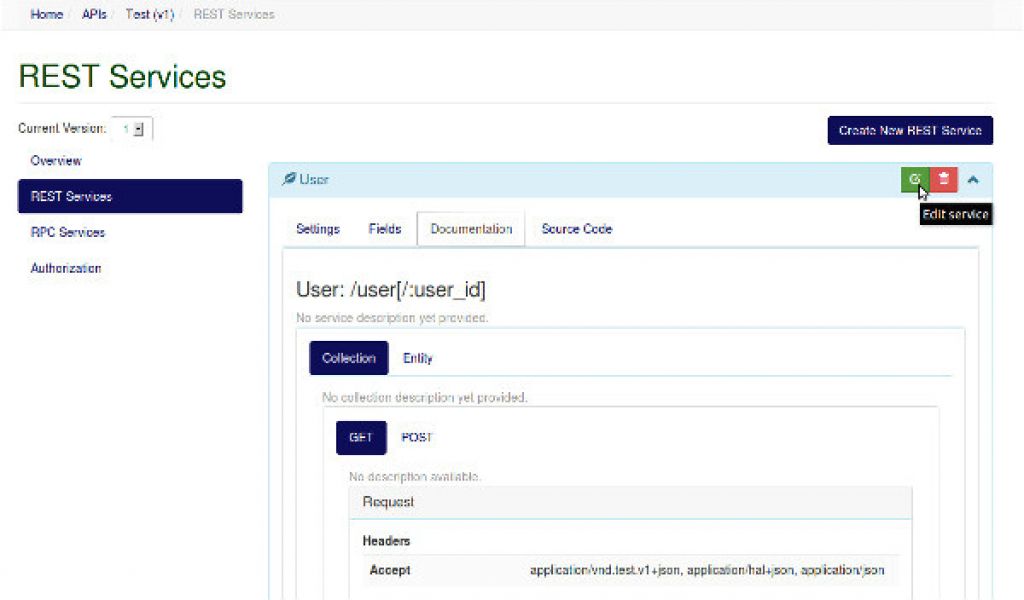Switch to the Entity tab

click(417, 358)
